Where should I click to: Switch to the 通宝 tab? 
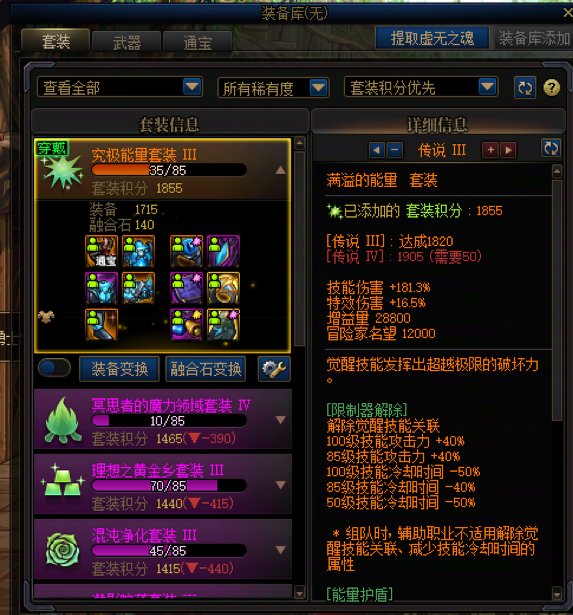click(x=197, y=42)
